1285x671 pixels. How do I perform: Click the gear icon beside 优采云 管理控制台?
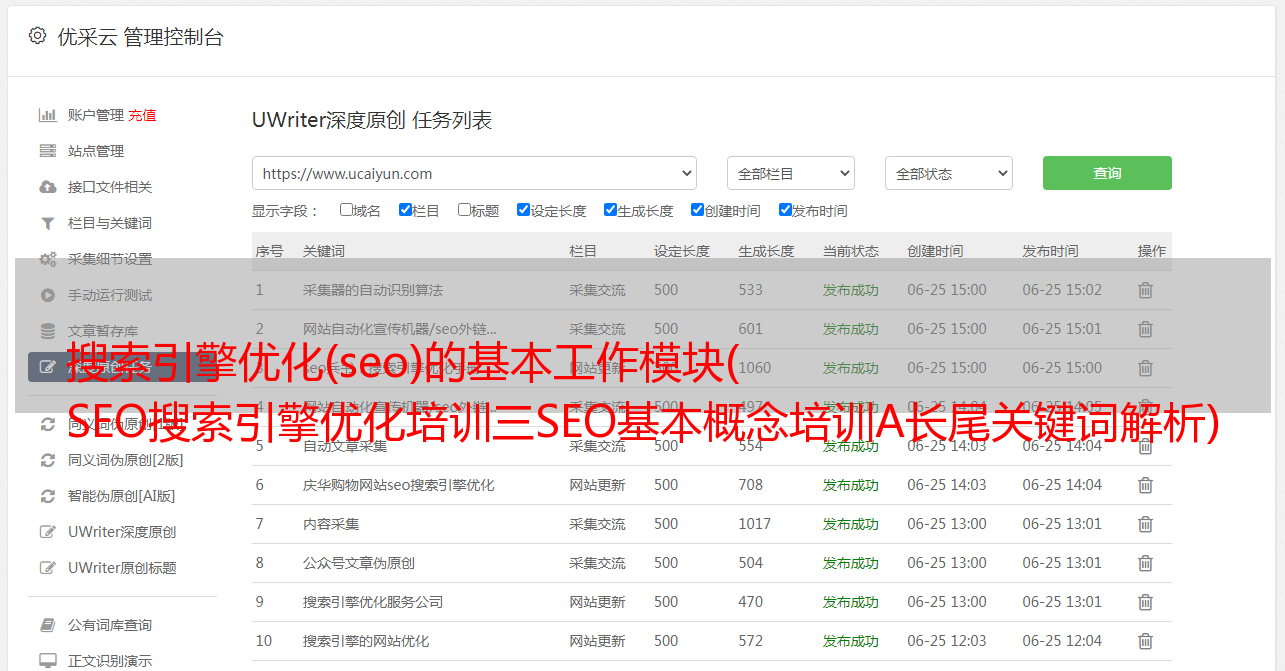click(37, 36)
